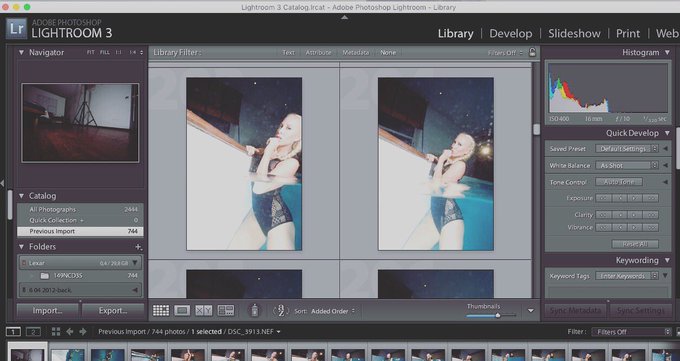Select Previous Import in Catalog
The height and width of the screenshot is (361, 680).
pos(80,231)
